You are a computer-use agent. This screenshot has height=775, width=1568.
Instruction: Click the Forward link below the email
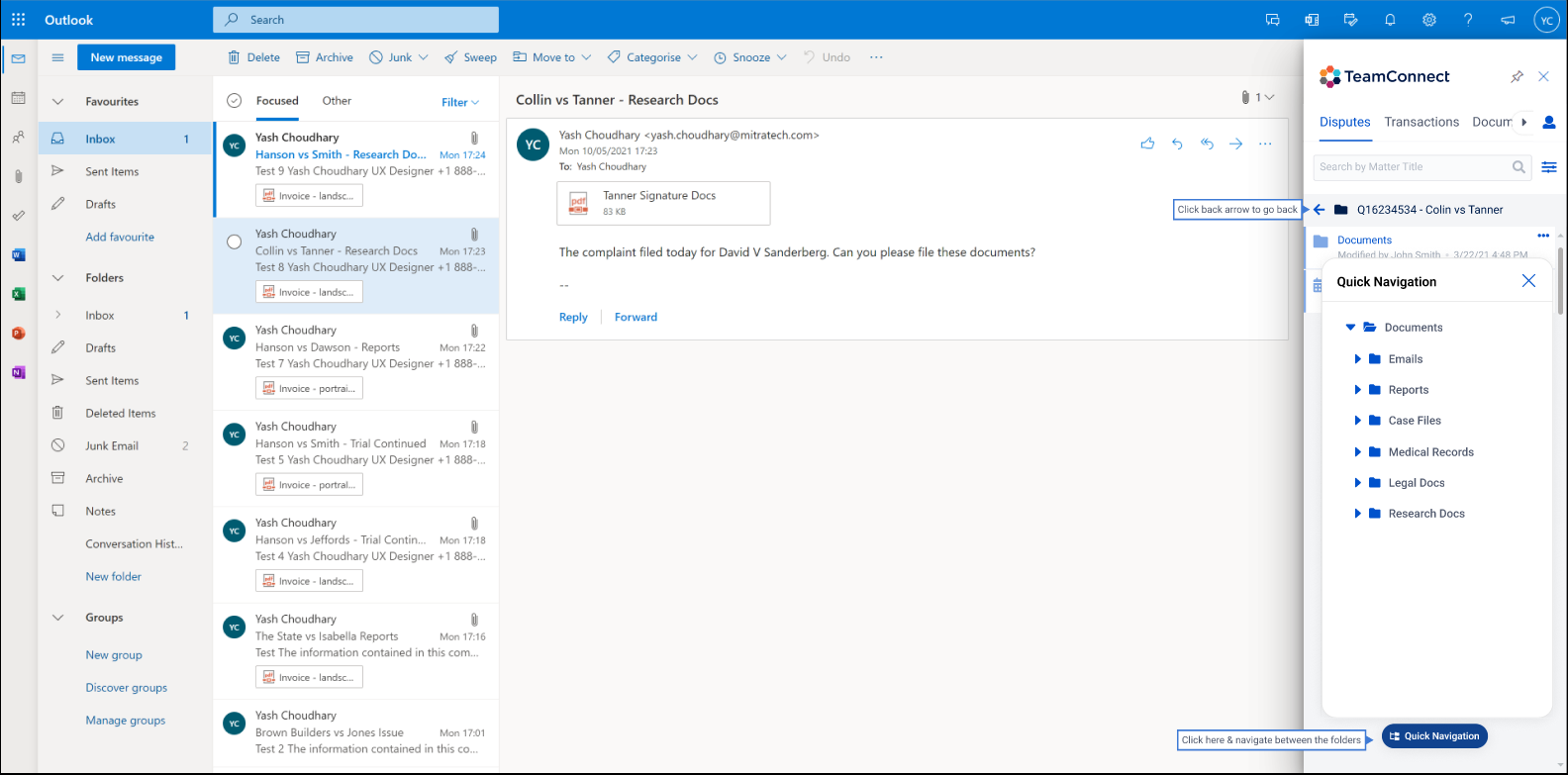636,318
